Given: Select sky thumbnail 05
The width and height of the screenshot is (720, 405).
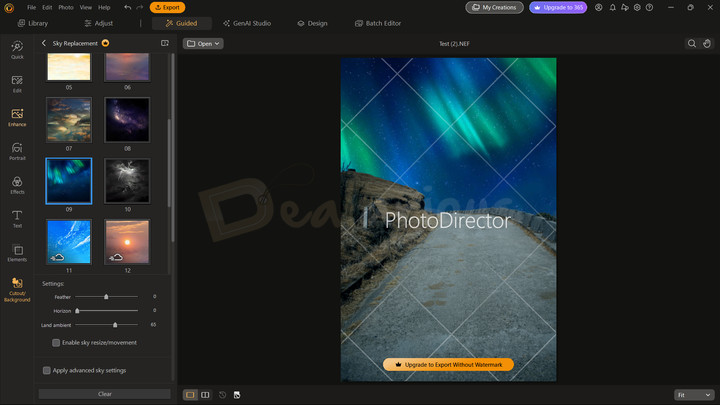Looking at the screenshot, I should tap(69, 67).
